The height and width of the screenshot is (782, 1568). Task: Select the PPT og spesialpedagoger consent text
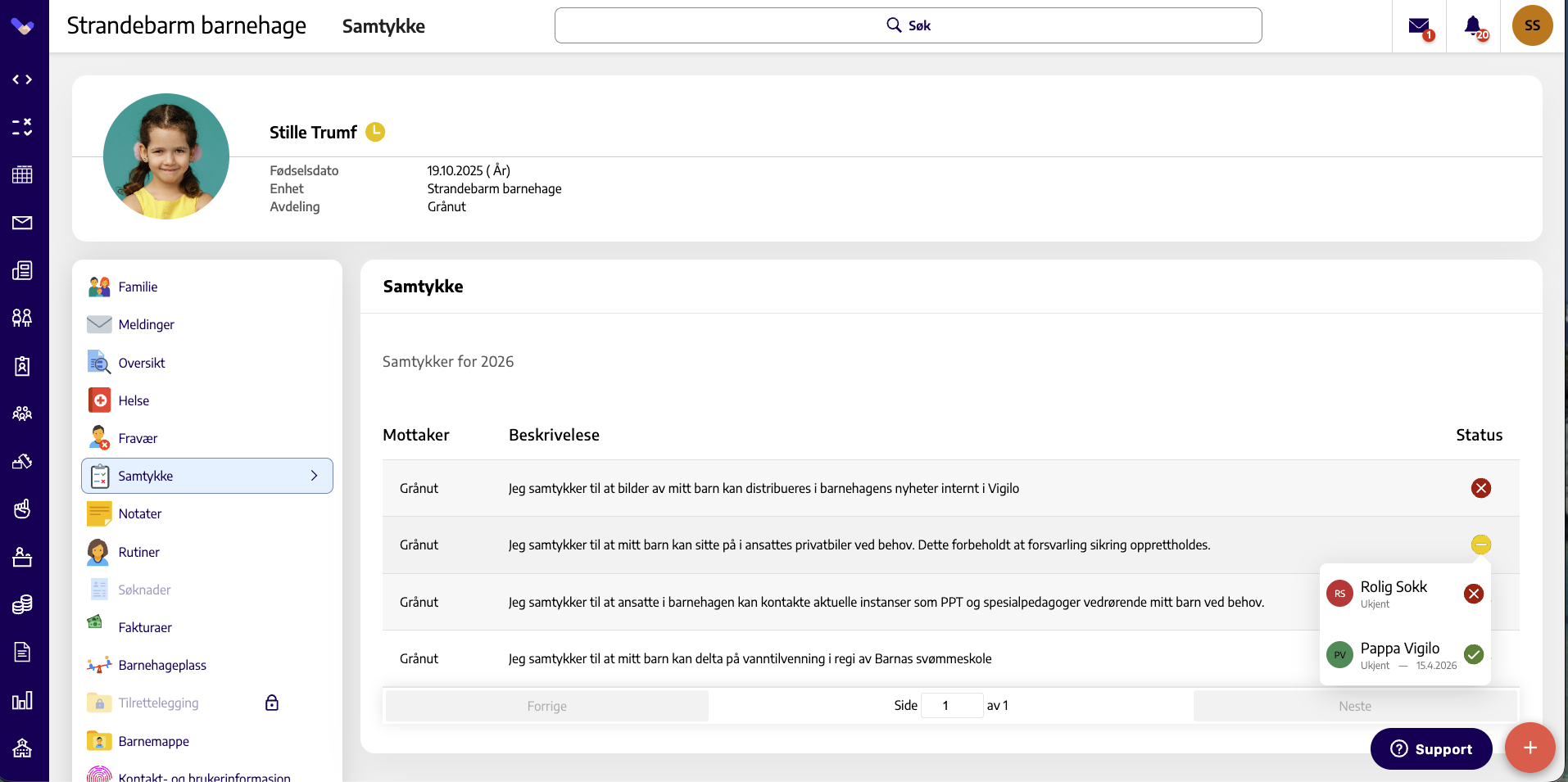tap(886, 602)
